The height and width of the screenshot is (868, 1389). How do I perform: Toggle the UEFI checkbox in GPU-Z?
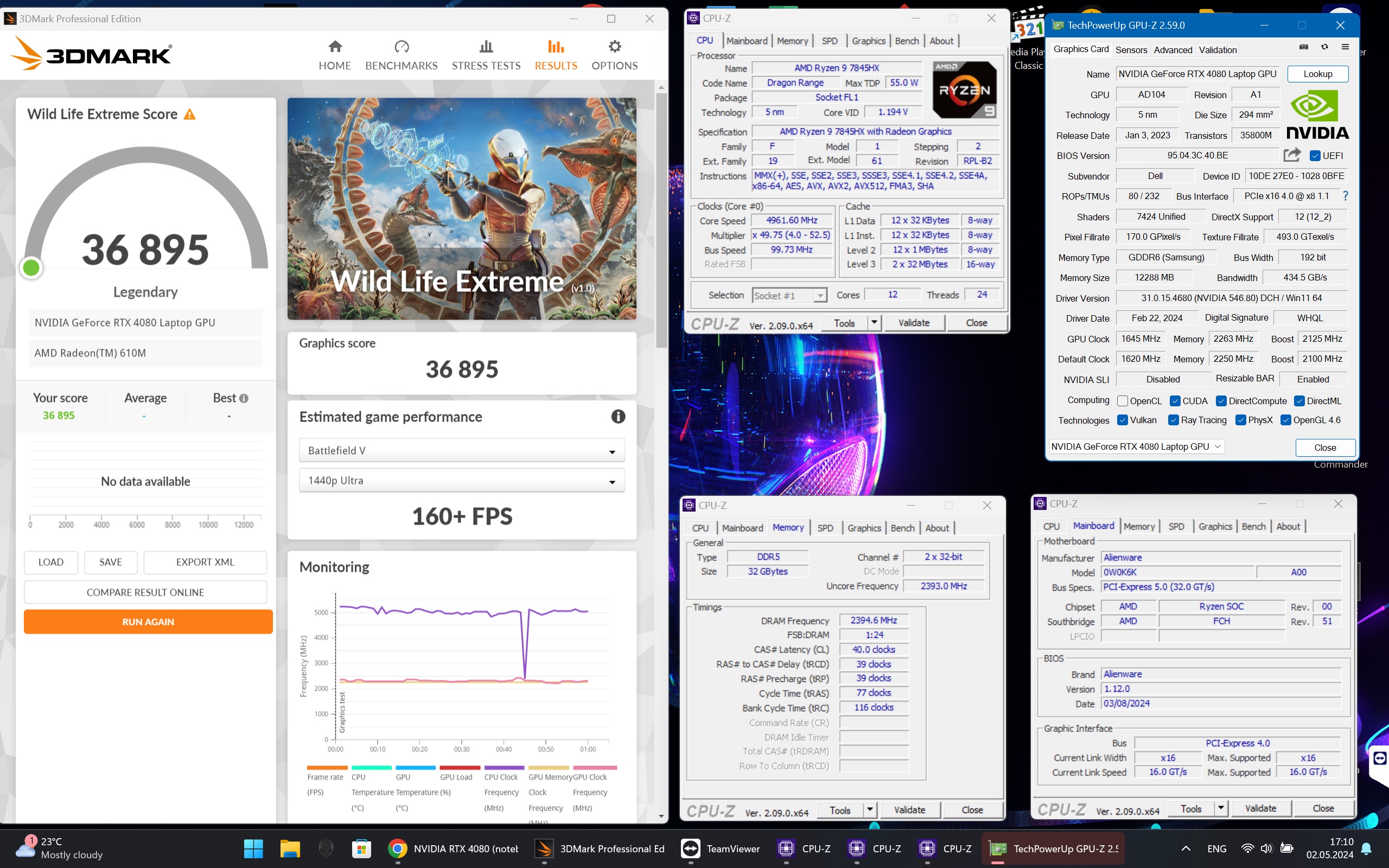point(1315,156)
